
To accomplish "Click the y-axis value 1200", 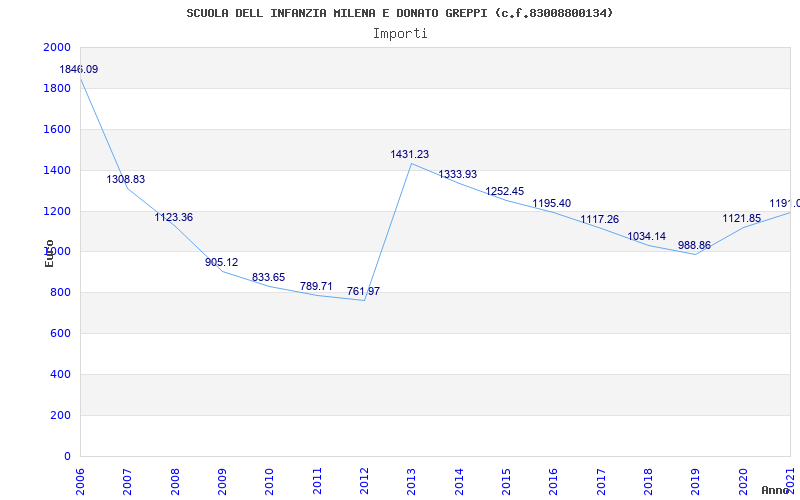I will pos(57,211).
